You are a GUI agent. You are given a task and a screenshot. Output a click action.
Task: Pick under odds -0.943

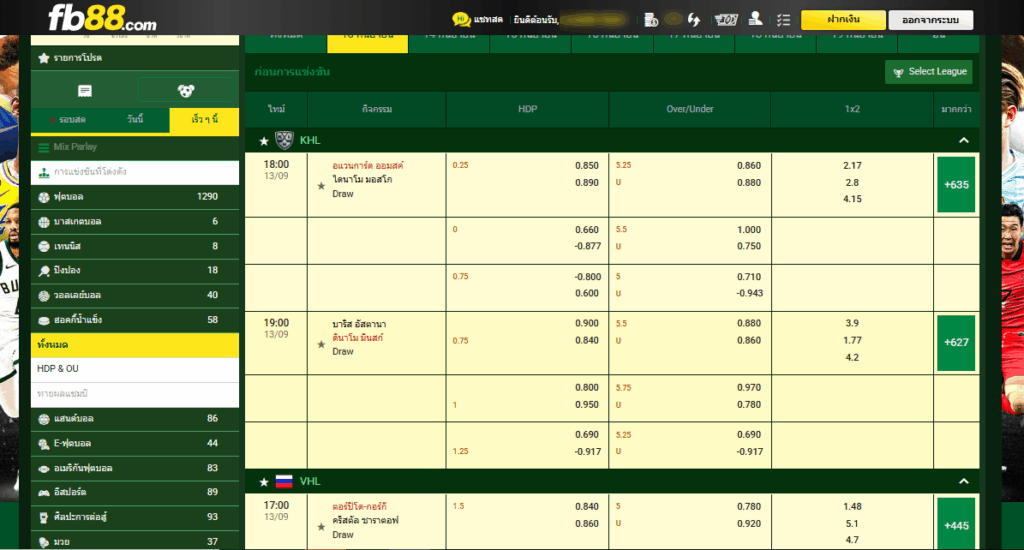click(749, 293)
